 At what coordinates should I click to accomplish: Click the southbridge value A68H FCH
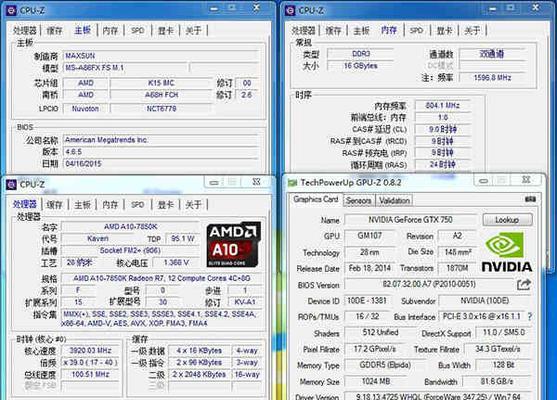161,95
